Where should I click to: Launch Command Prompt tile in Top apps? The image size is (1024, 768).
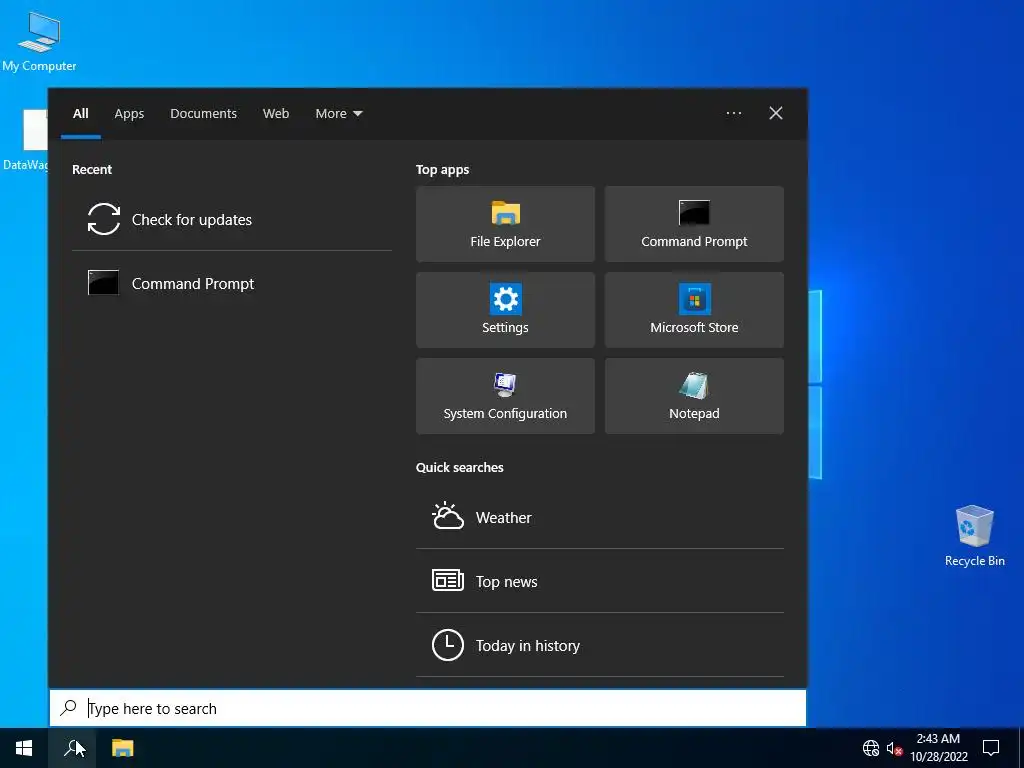point(694,224)
